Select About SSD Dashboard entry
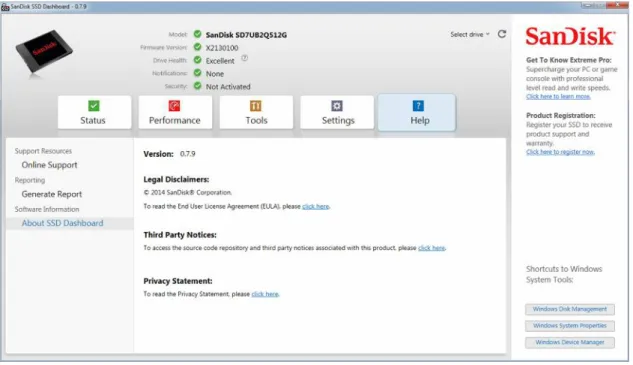This screenshot has width=633, height=365. coord(63,223)
